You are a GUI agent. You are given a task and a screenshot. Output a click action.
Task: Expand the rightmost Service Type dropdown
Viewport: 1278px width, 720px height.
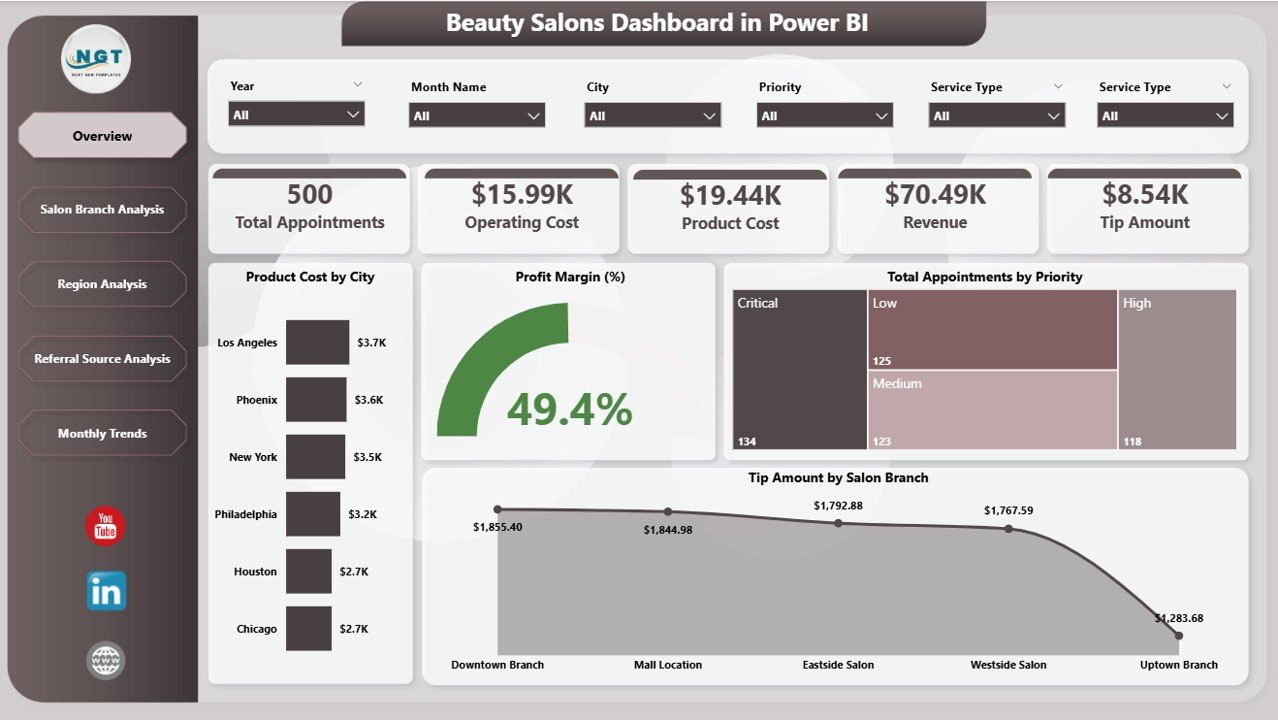coord(1165,114)
